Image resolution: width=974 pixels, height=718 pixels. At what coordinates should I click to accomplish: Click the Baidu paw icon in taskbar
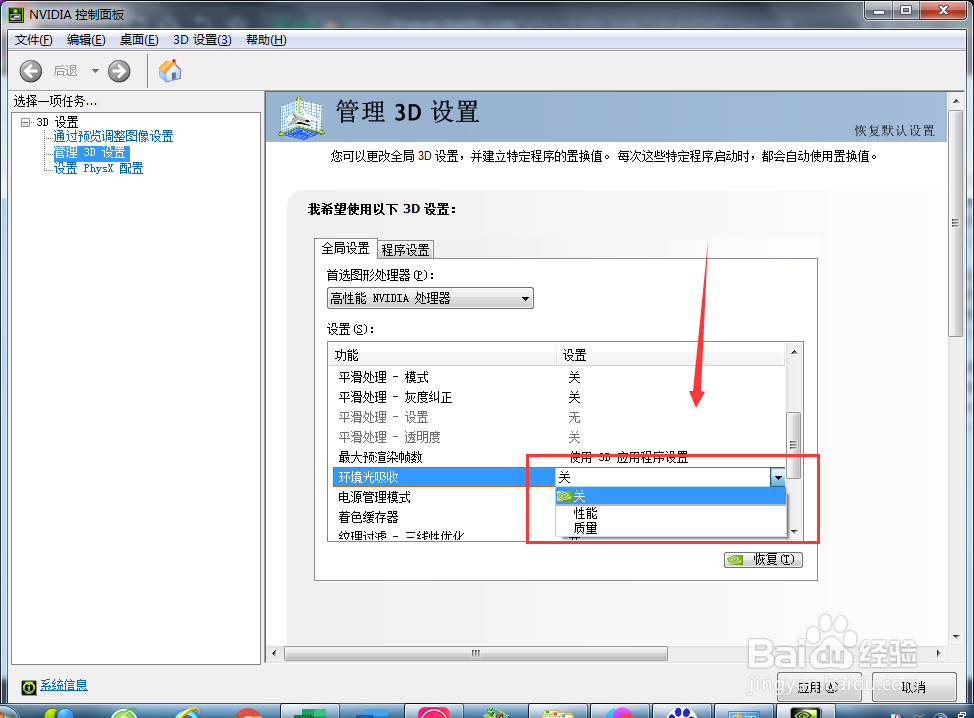coord(681,712)
